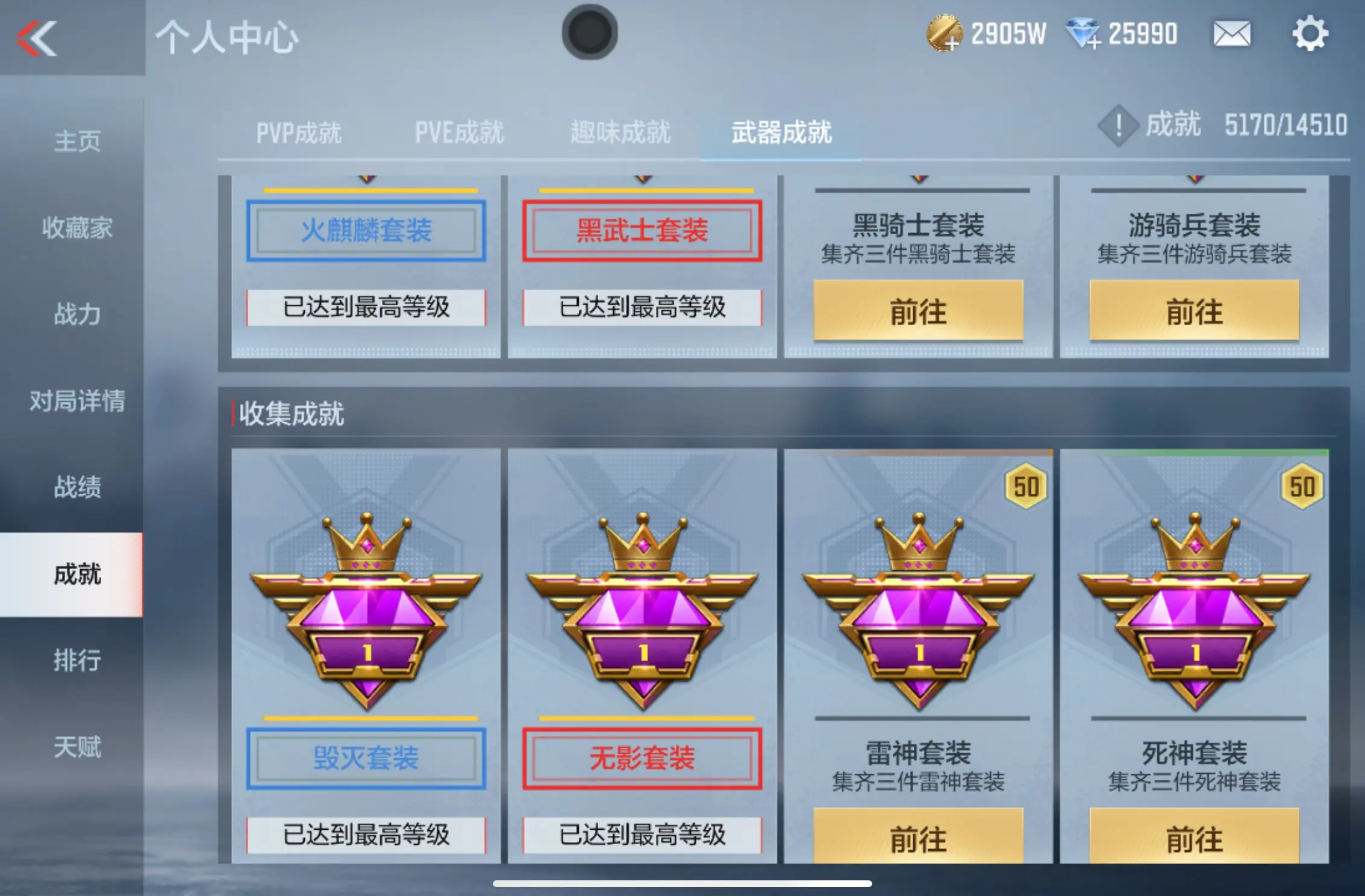Go to 排行 in the sidebar

(x=77, y=660)
